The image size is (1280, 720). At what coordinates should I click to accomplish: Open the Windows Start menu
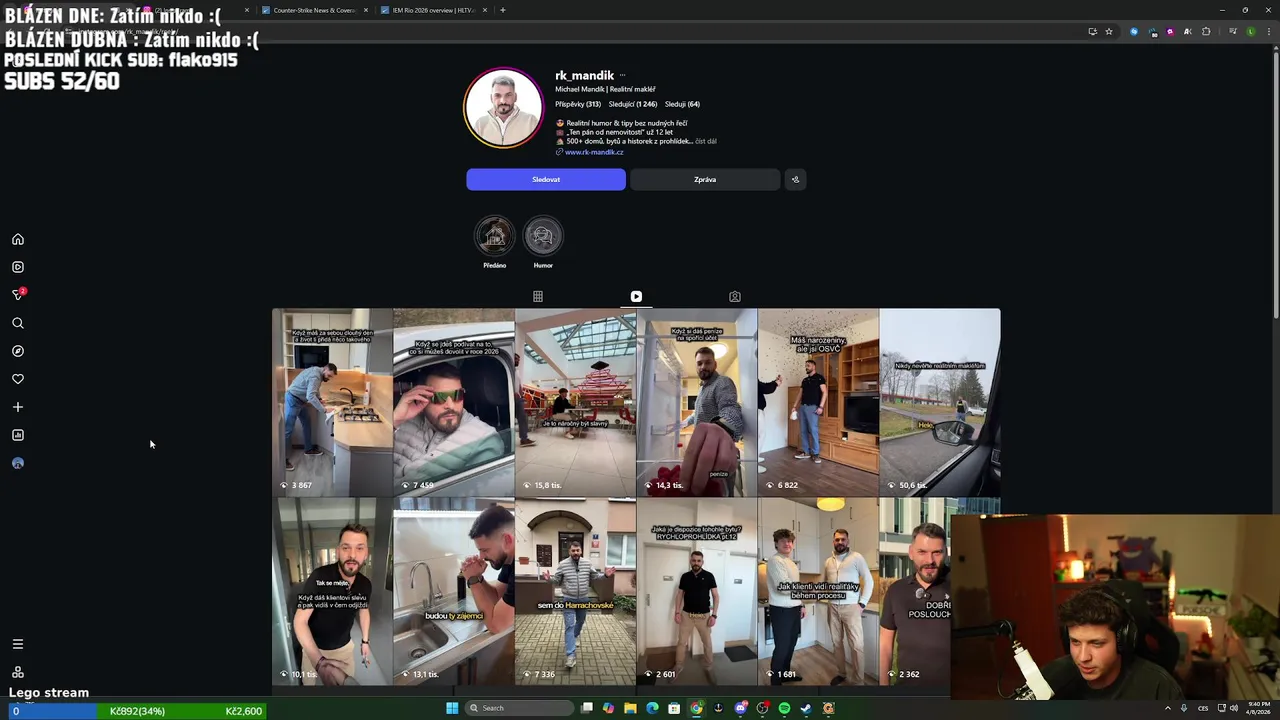coord(452,708)
